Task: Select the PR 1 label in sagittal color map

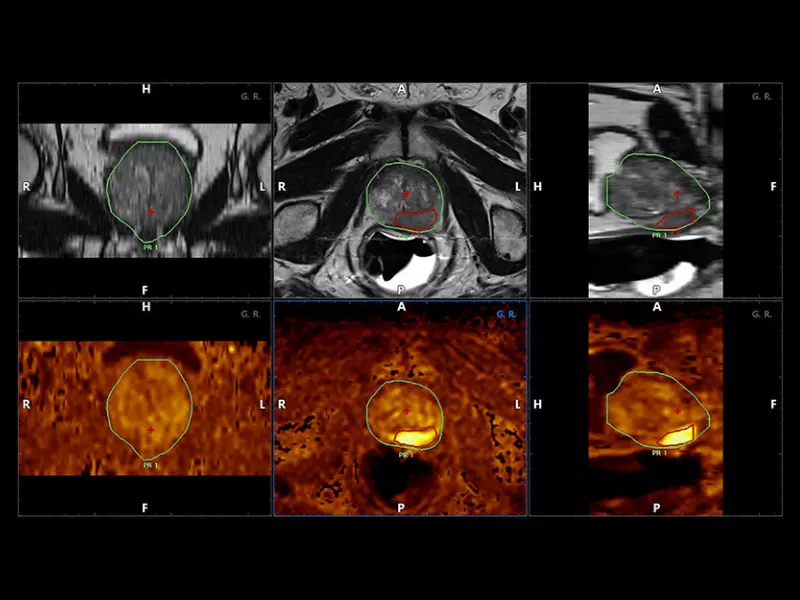Action: click(x=659, y=453)
